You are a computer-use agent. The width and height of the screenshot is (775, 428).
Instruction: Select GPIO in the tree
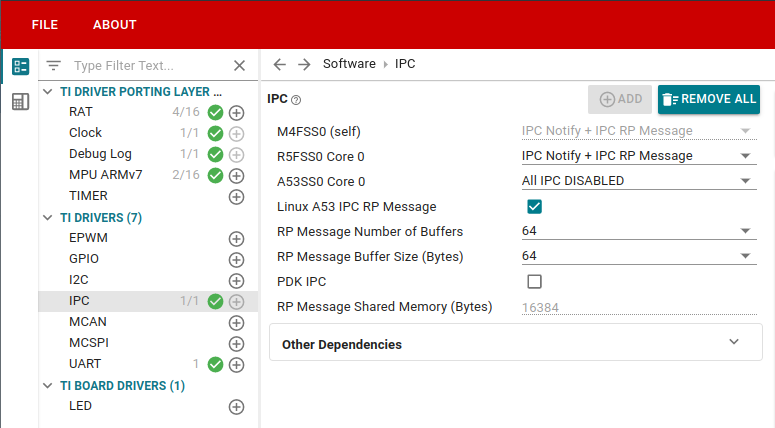tap(84, 258)
